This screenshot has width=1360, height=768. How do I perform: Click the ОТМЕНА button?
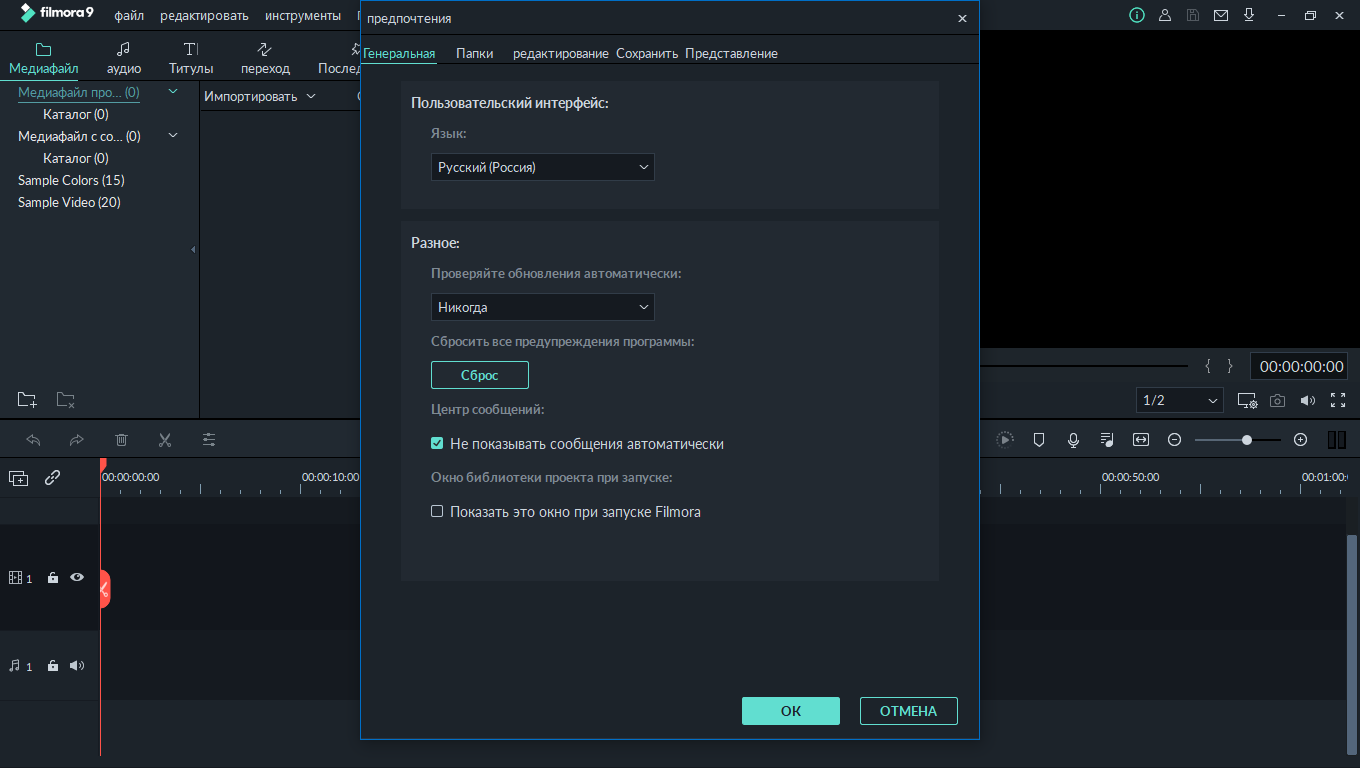pyautogui.click(x=908, y=711)
